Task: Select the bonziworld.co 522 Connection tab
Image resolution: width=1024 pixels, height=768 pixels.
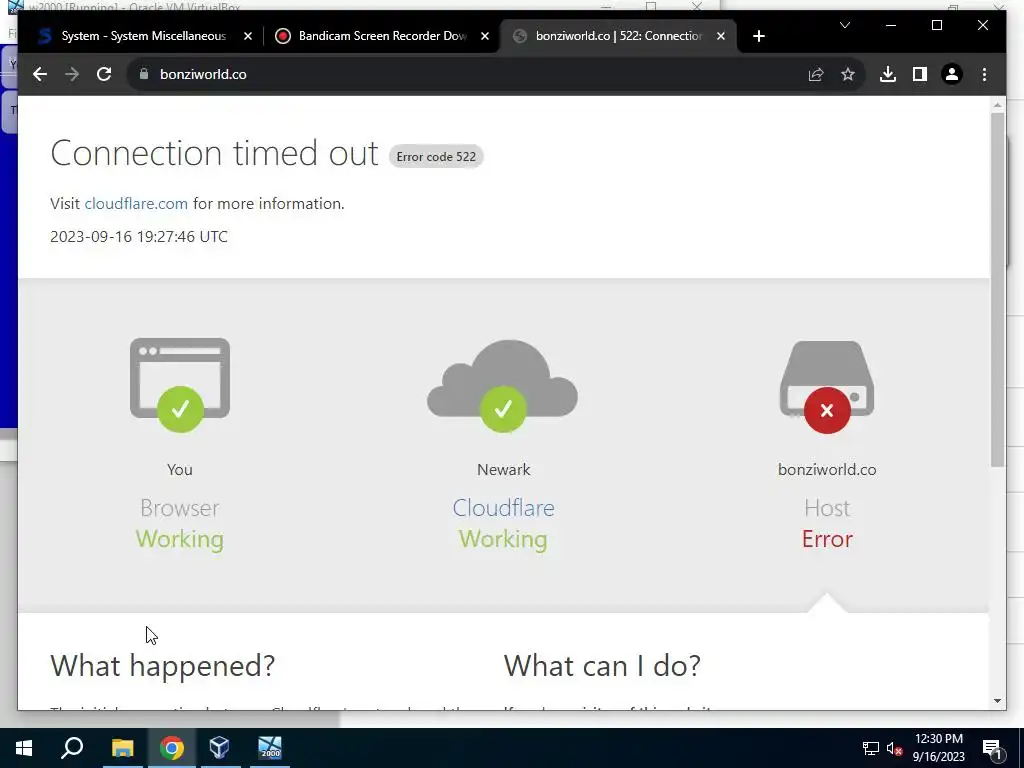Action: 618,36
